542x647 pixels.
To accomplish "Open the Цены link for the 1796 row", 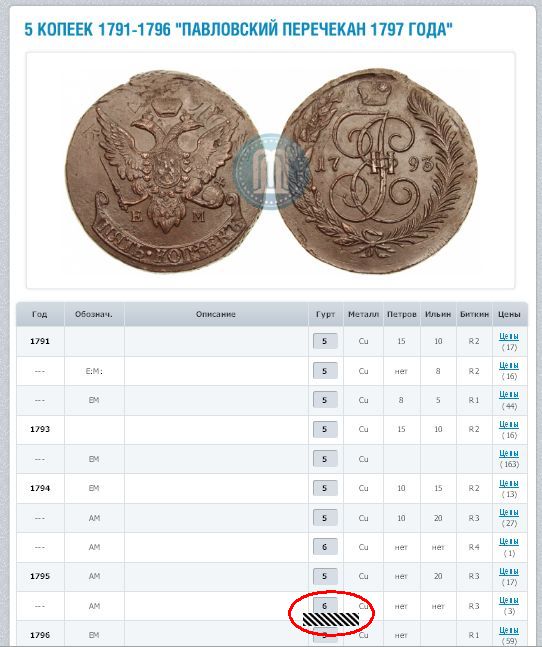I will coord(509,630).
